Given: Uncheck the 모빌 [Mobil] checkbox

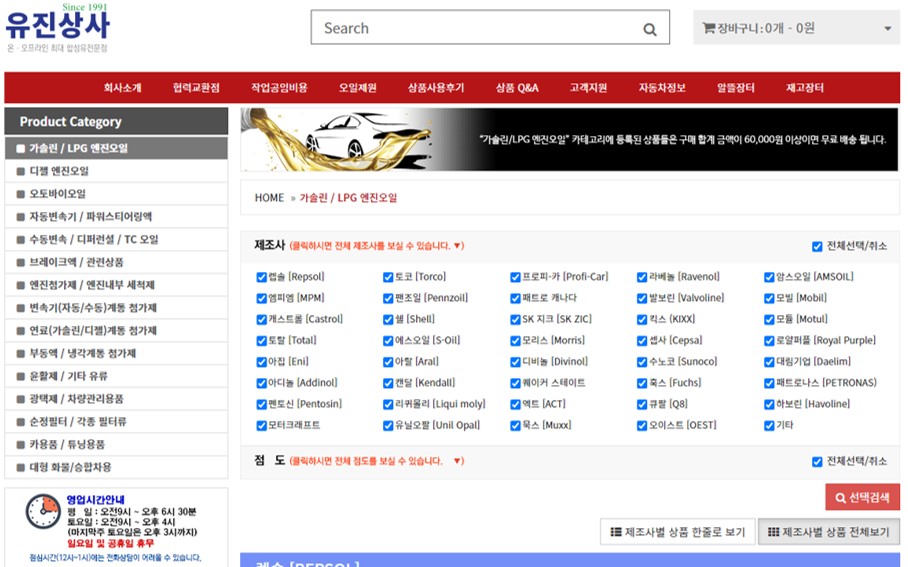Looking at the screenshot, I should pos(769,298).
